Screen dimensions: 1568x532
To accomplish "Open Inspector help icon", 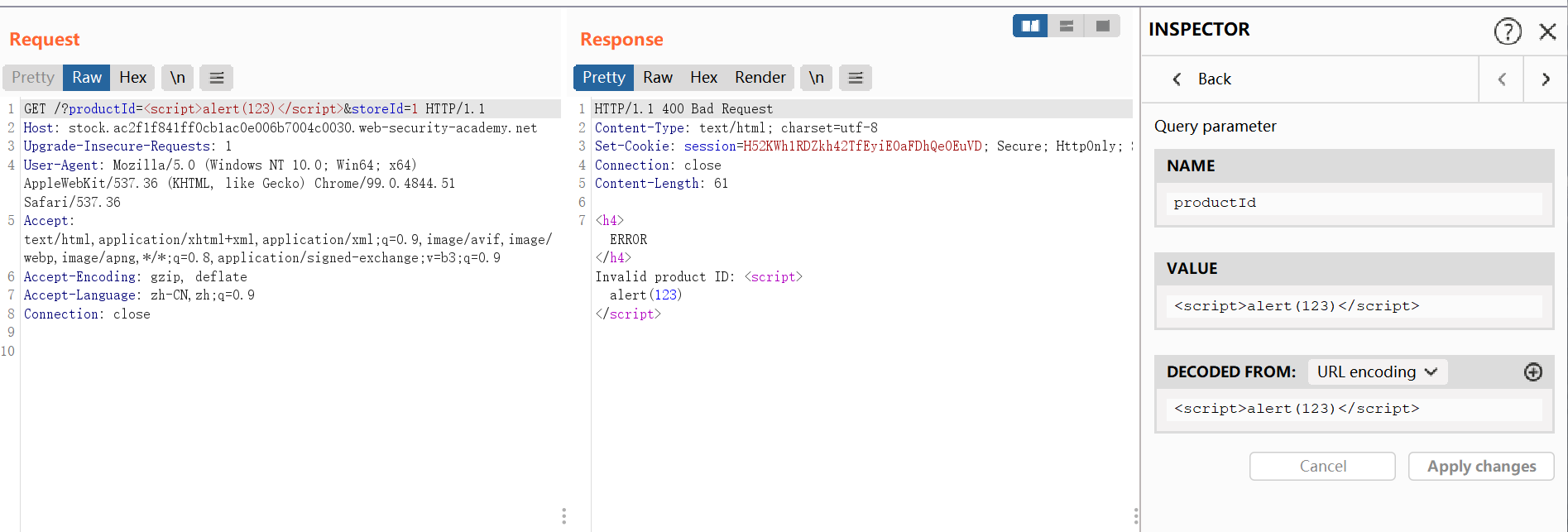I will click(x=1508, y=31).
